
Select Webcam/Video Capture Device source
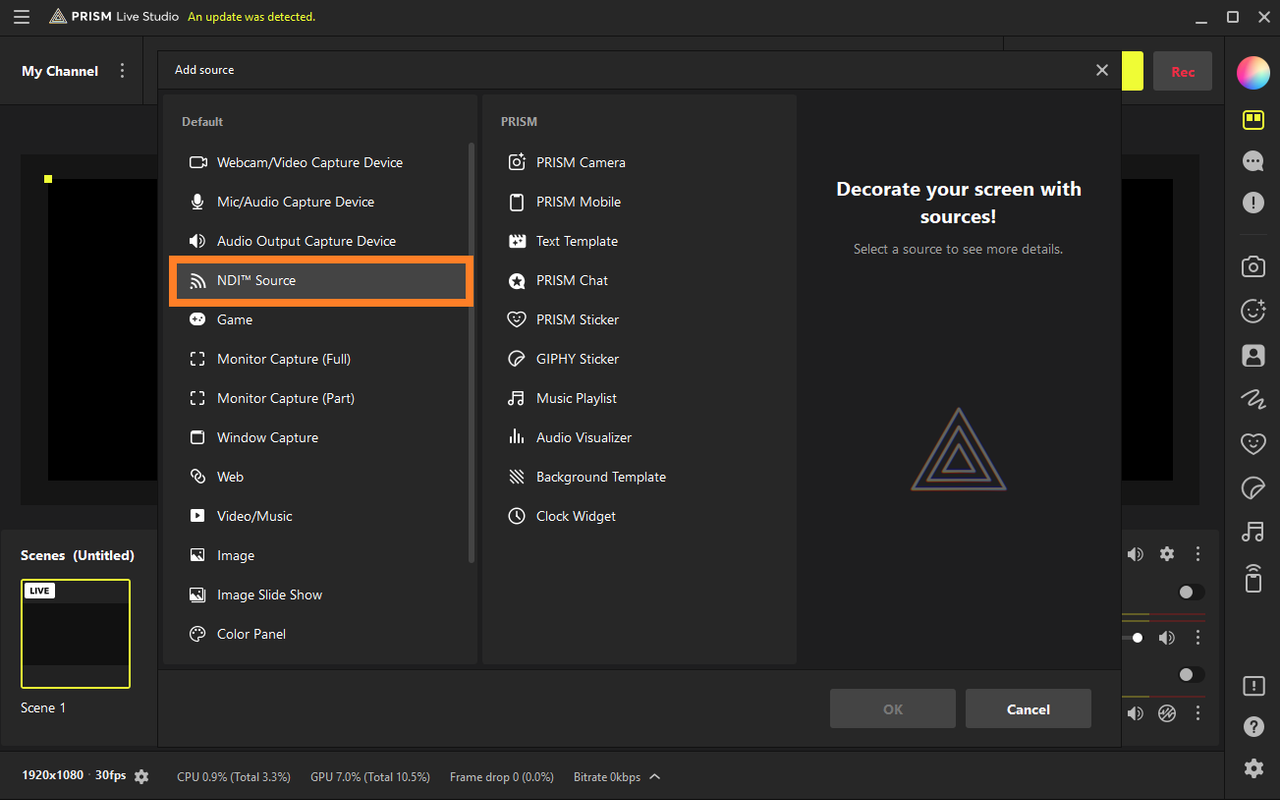point(320,162)
